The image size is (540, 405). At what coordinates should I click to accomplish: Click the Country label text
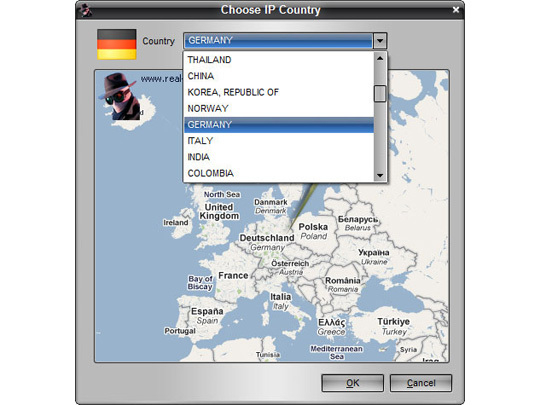point(159,41)
